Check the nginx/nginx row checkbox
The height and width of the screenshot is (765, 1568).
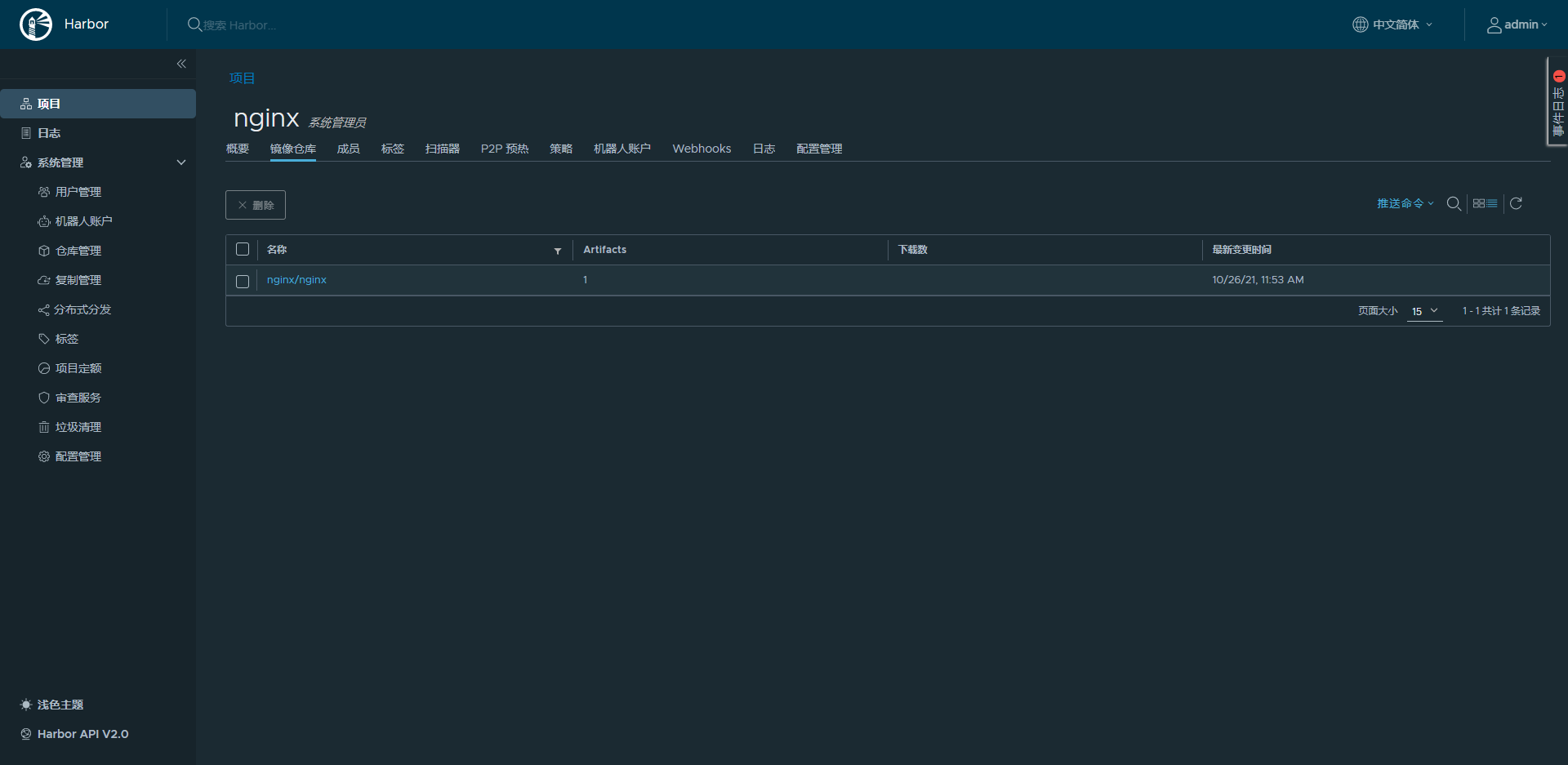tap(243, 281)
